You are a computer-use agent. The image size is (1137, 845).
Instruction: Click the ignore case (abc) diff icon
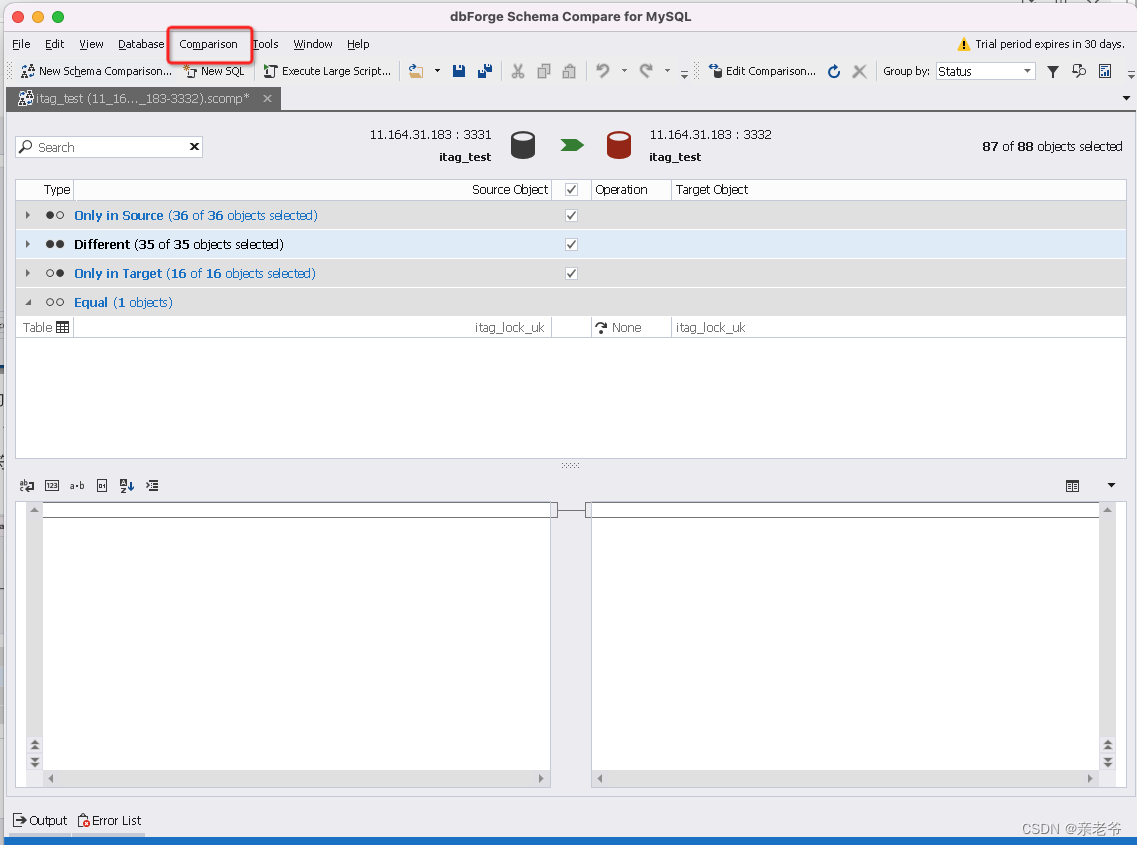point(27,486)
